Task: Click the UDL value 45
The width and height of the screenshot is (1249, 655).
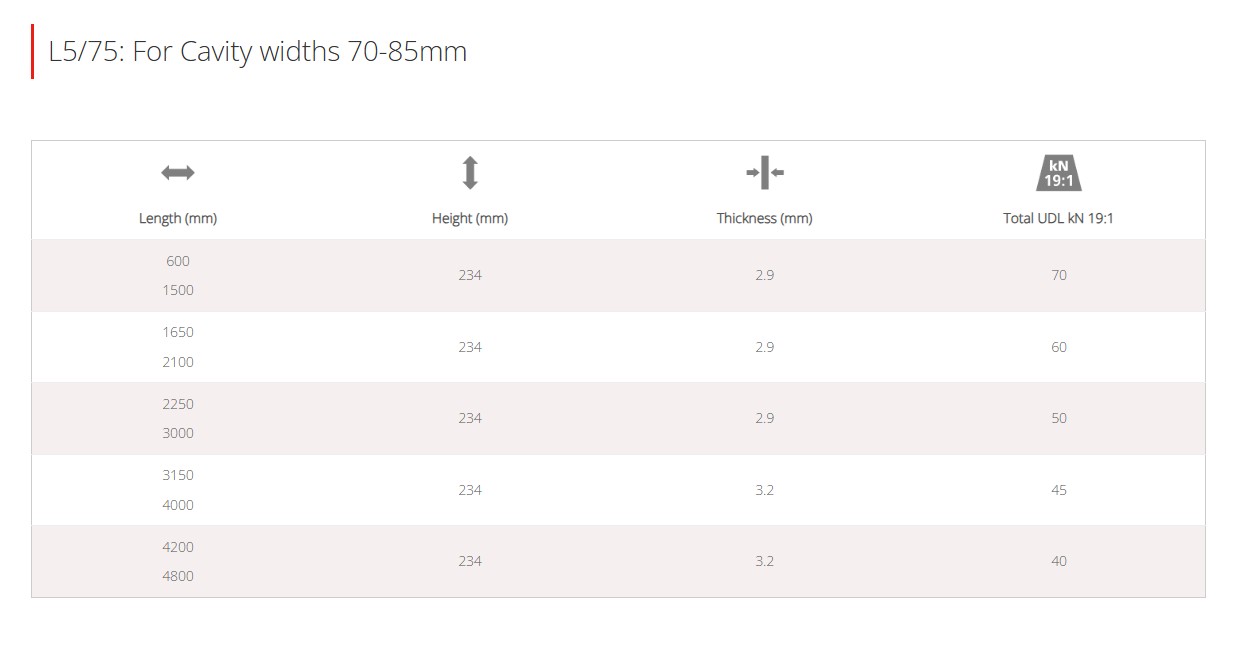Action: (x=1059, y=490)
